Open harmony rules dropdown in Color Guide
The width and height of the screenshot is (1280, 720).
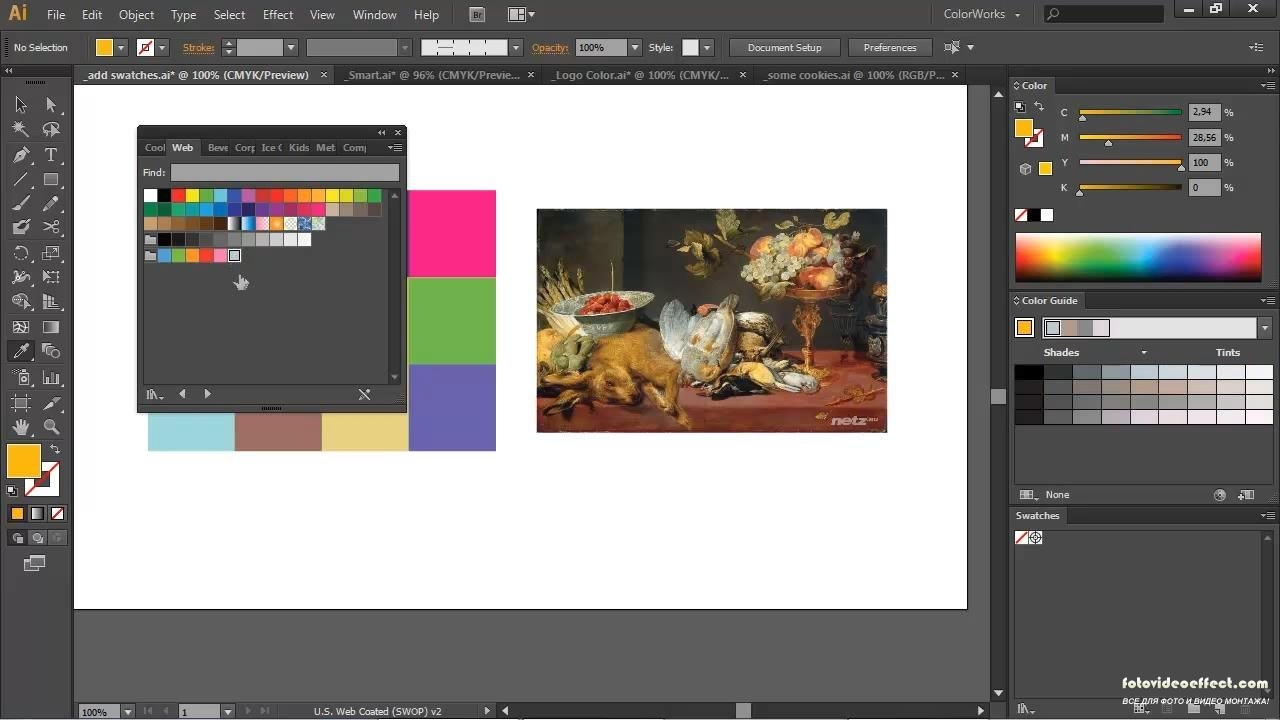[x=1265, y=328]
